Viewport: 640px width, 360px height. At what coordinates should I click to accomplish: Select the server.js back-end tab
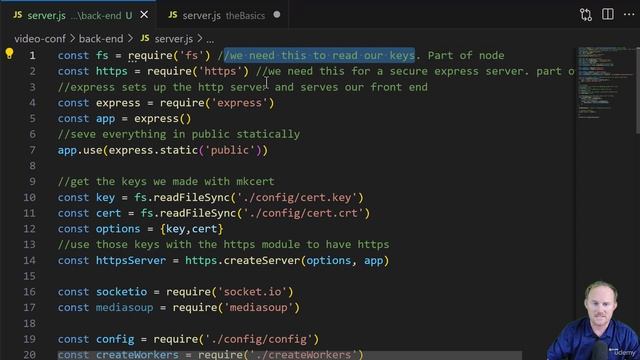pyautogui.click(x=79, y=15)
